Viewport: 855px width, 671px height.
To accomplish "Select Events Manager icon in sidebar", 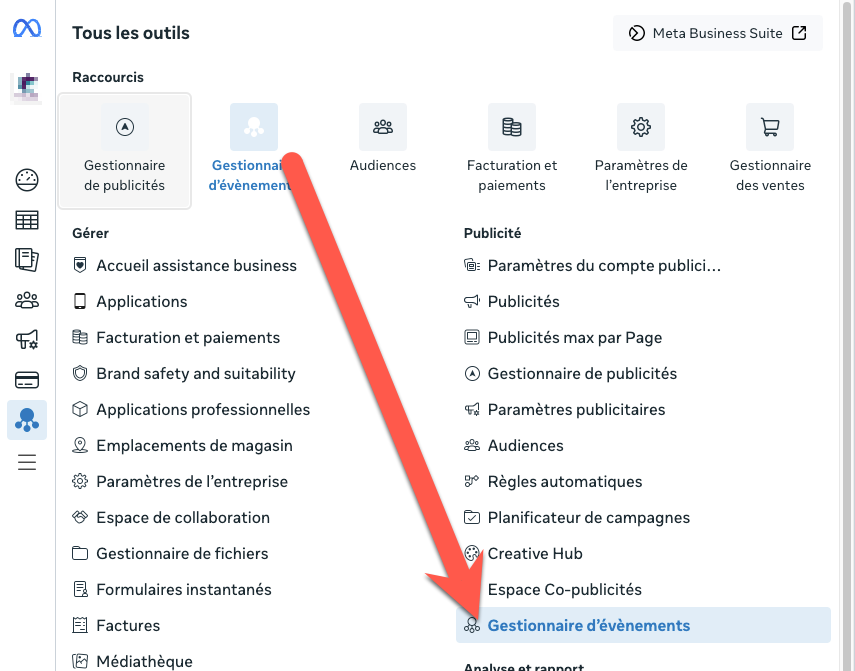I will [x=27, y=420].
